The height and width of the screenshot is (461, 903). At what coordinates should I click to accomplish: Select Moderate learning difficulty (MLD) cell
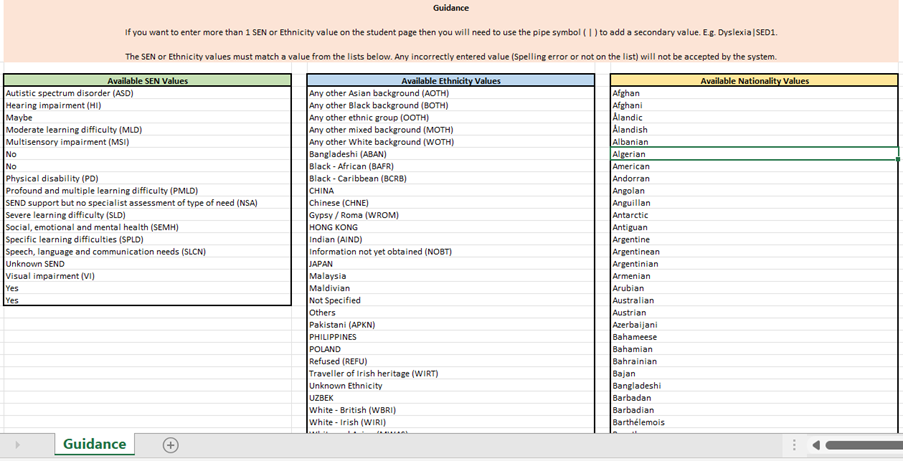(x=147, y=130)
